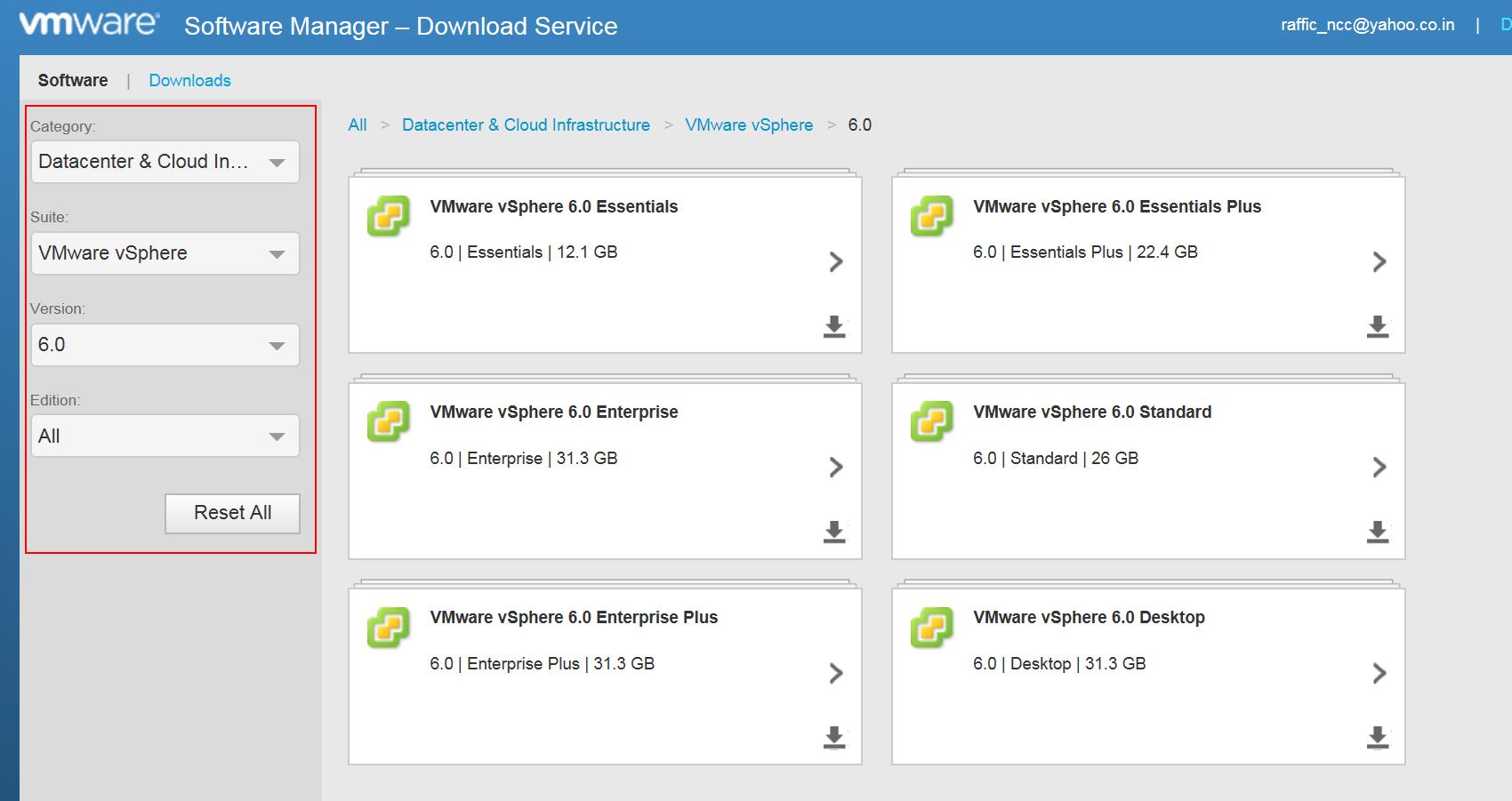Viewport: 1512px width, 801px height.
Task: Click vSphere 6.0 Essentials product icon
Action: [389, 216]
